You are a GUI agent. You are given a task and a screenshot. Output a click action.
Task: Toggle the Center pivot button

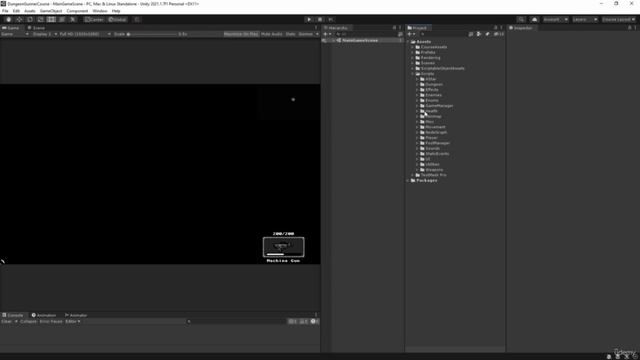pos(94,20)
